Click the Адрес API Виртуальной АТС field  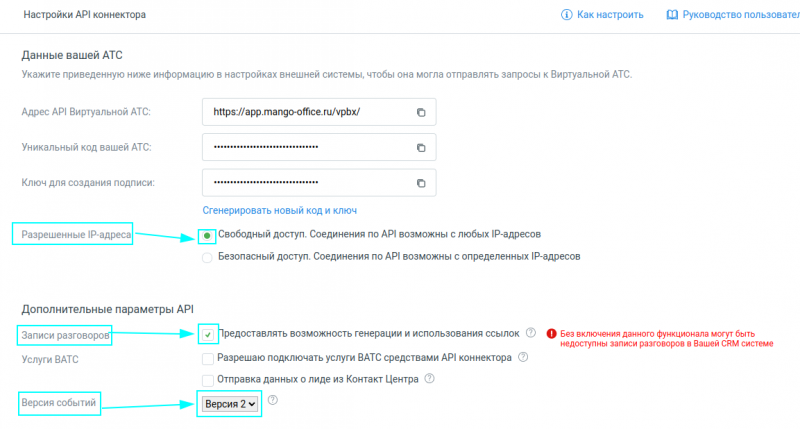pyautogui.click(x=305, y=111)
